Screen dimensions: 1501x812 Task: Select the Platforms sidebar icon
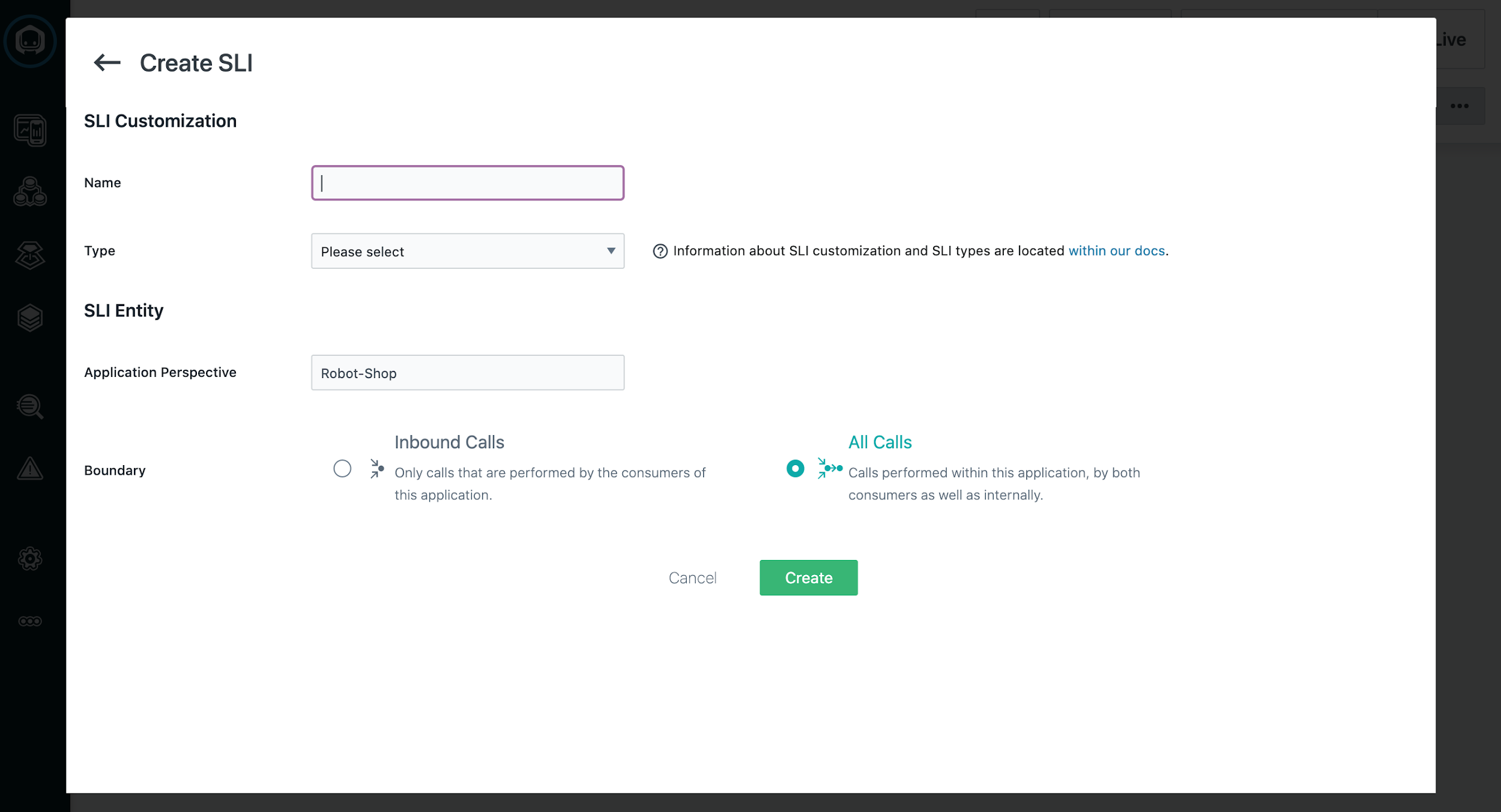pos(29,254)
